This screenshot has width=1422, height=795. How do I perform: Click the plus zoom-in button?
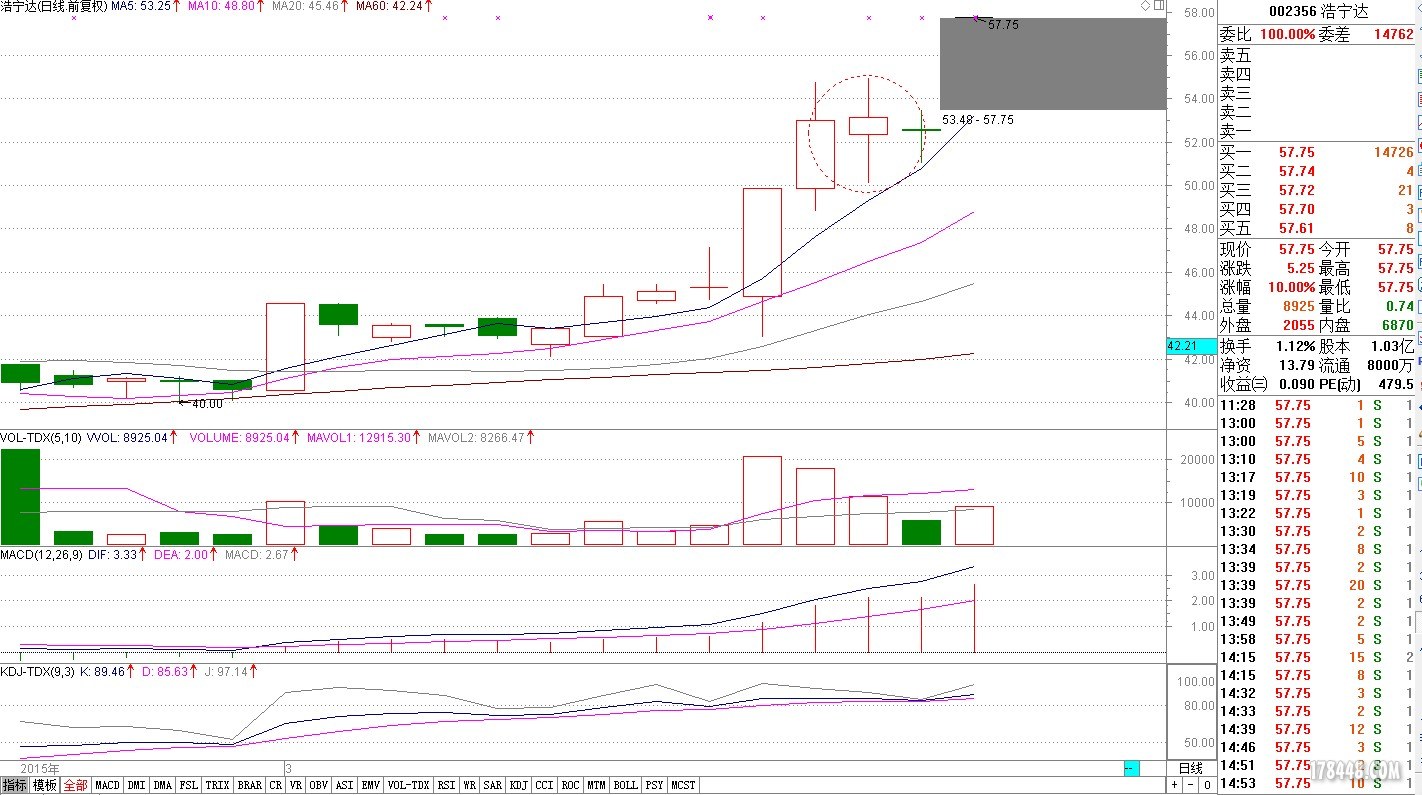pyautogui.click(x=1175, y=786)
